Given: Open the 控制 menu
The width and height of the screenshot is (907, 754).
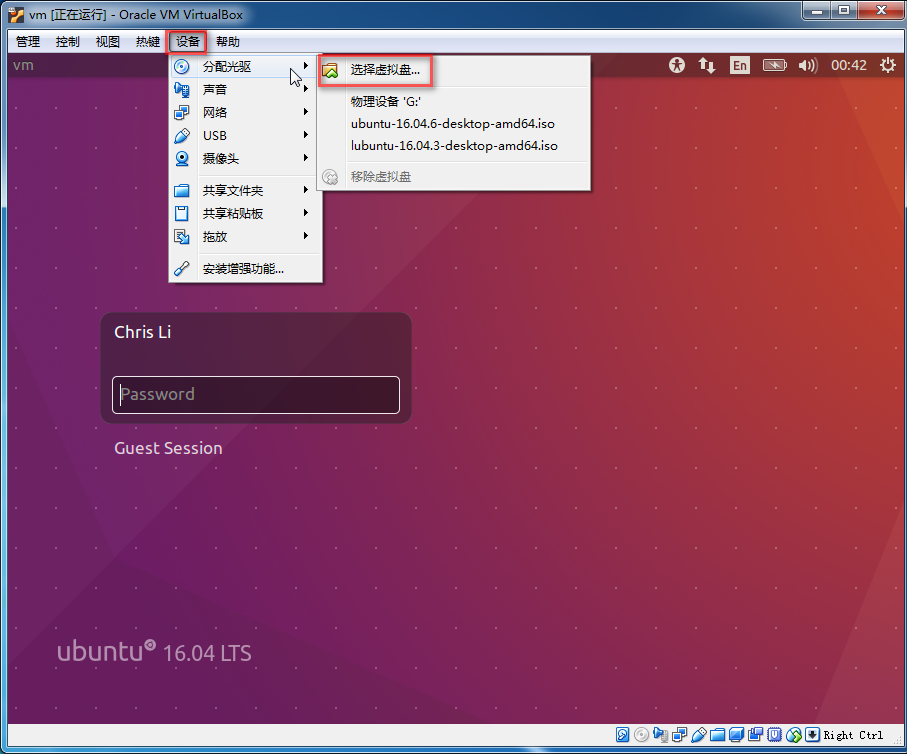Looking at the screenshot, I should point(68,42).
